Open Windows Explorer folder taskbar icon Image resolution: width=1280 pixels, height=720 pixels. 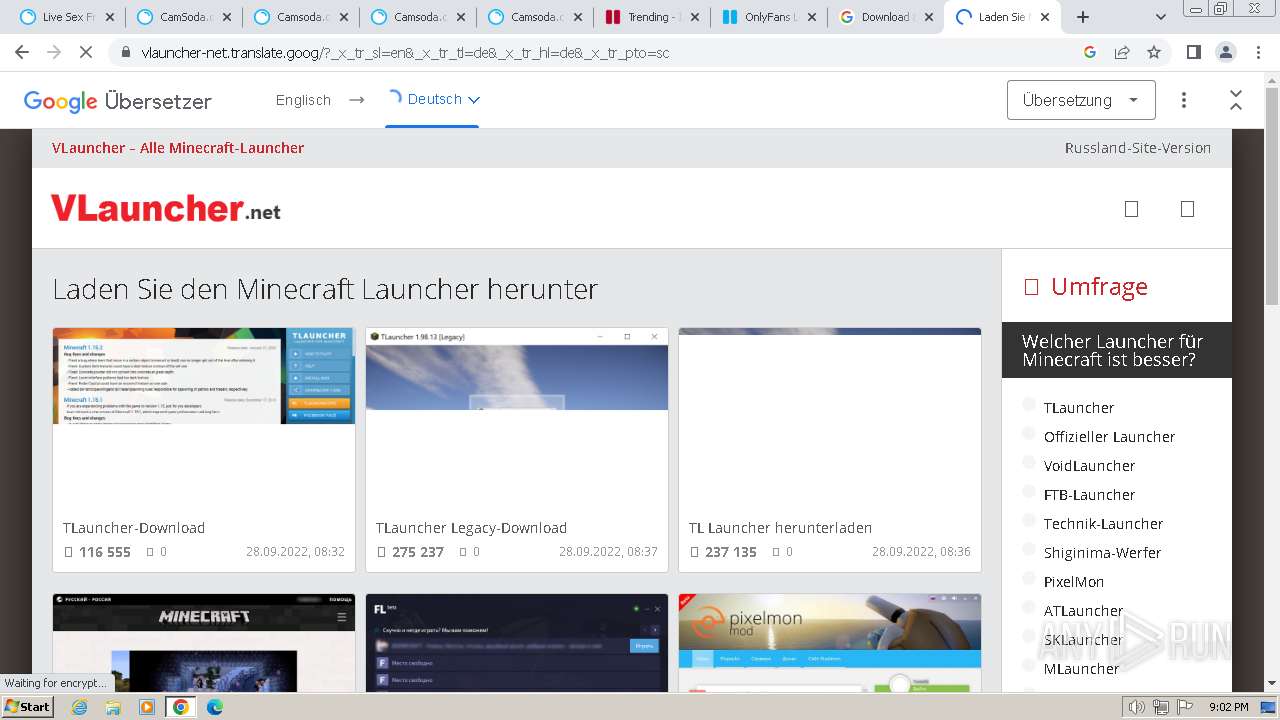[113, 707]
